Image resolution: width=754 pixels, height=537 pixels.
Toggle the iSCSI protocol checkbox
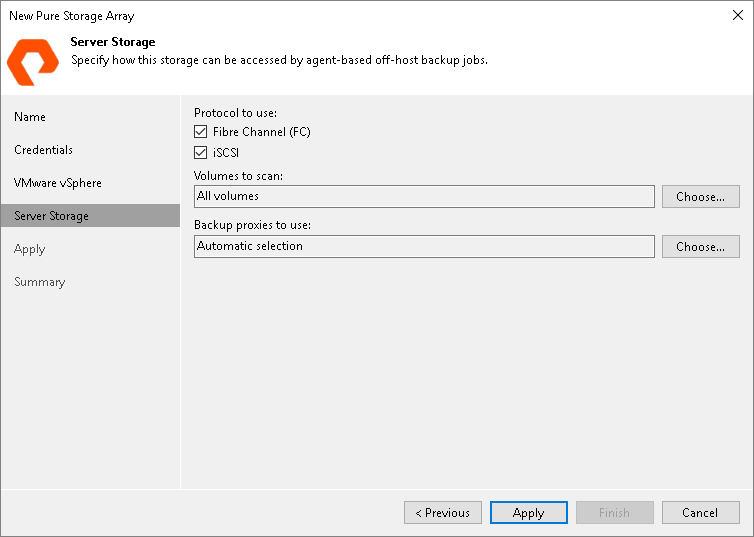(201, 152)
